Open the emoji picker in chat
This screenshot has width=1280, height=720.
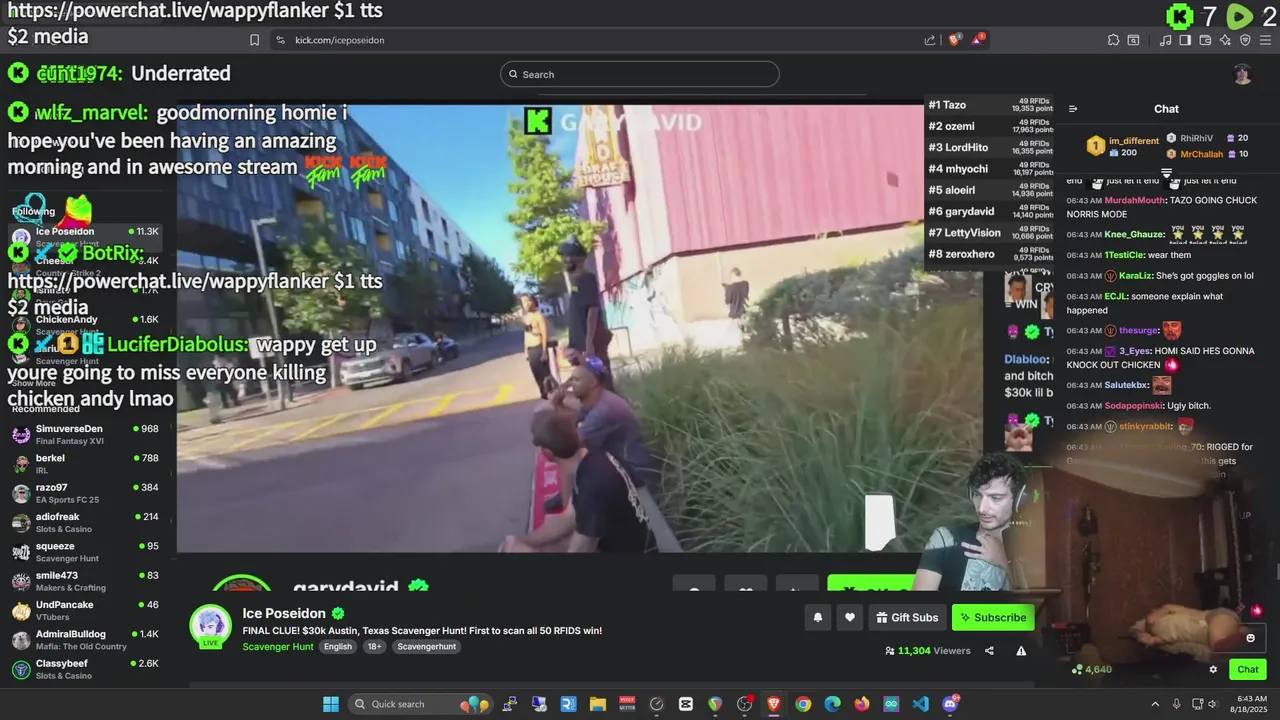[x=1250, y=638]
